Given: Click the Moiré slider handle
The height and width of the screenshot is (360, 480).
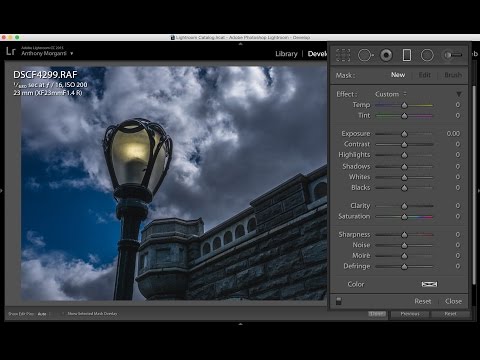Looking at the screenshot, I should point(404,256).
